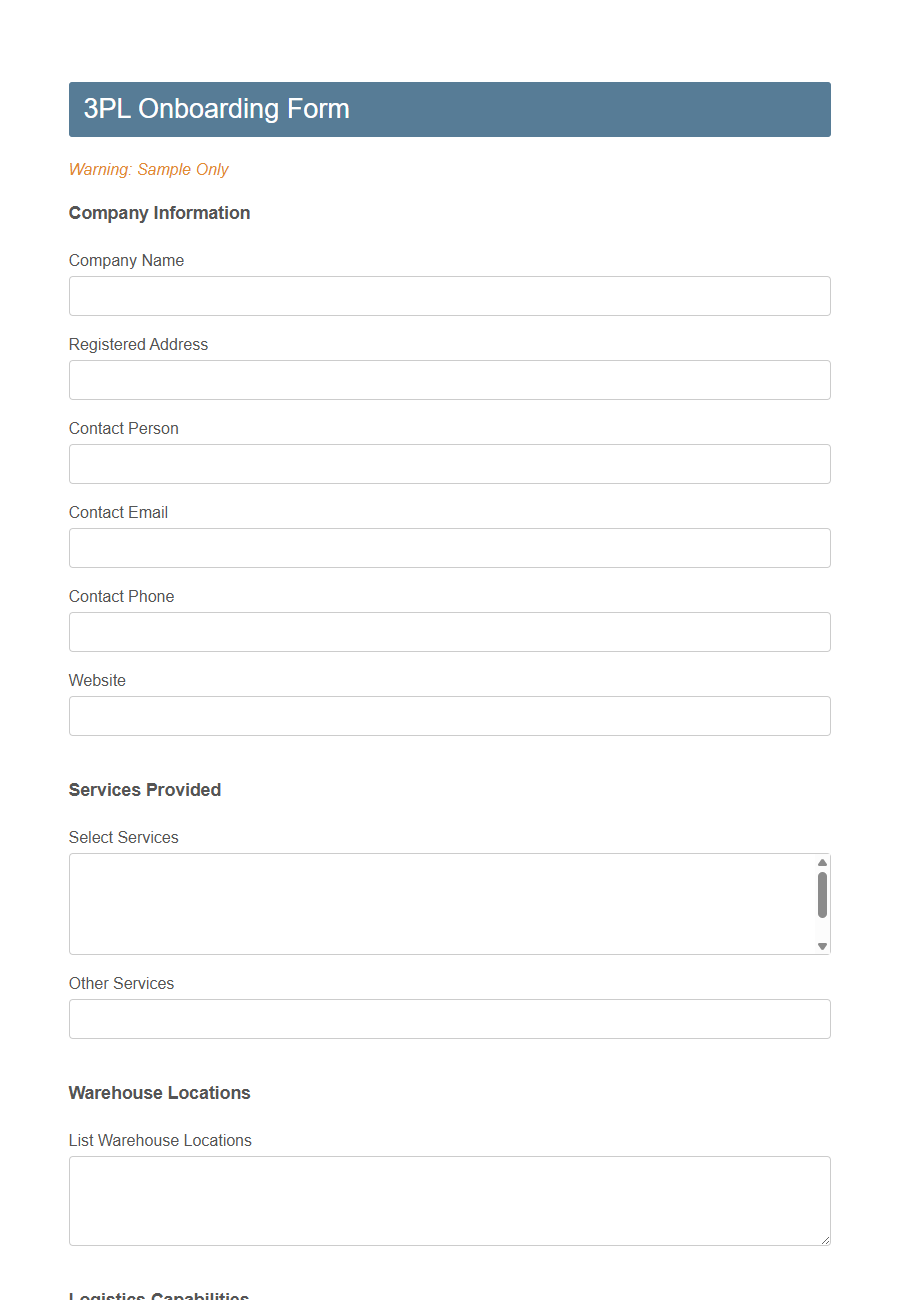Viewport: 900px width, 1300px height.
Task: Click the List Warehouse Locations textarea
Action: [x=449, y=1200]
